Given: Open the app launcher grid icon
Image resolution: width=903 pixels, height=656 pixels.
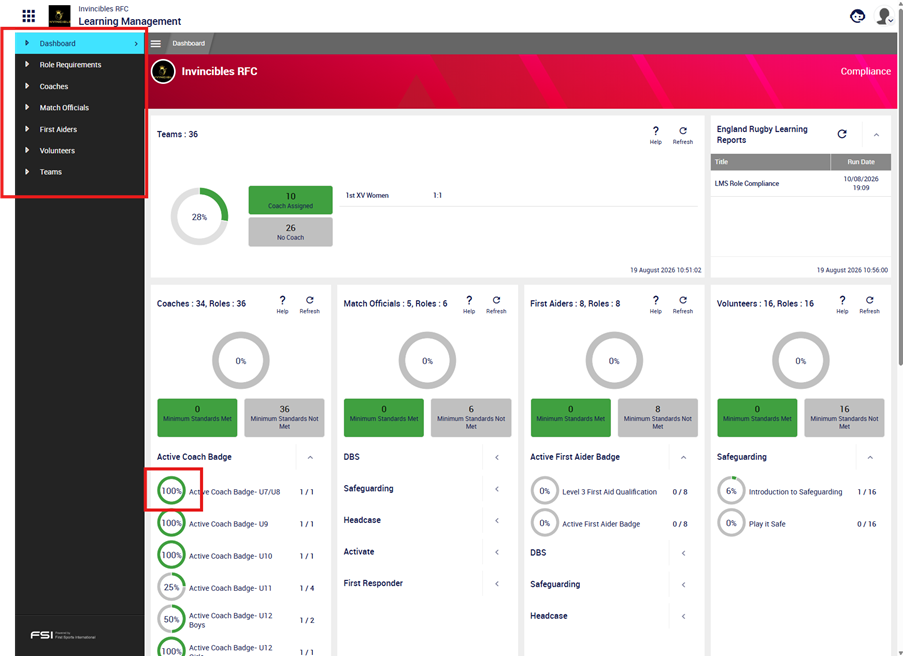Looking at the screenshot, I should pos(29,16).
